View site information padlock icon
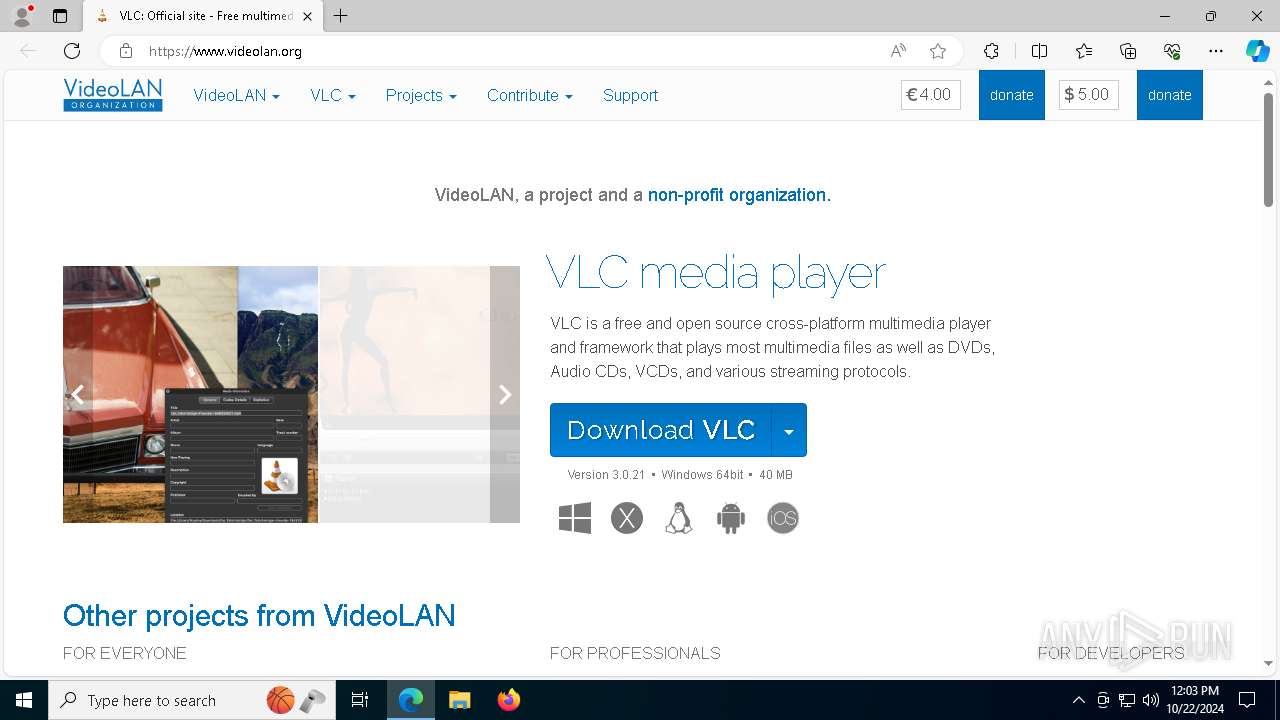This screenshot has height=720, width=1280. click(125, 51)
